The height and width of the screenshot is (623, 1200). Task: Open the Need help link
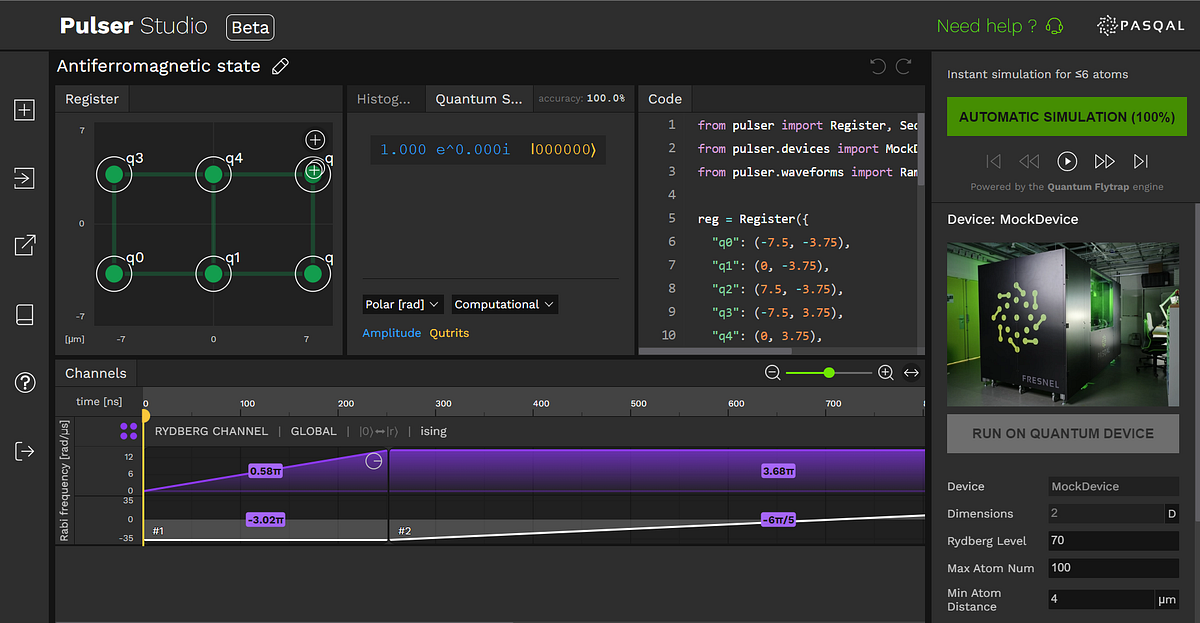[988, 26]
